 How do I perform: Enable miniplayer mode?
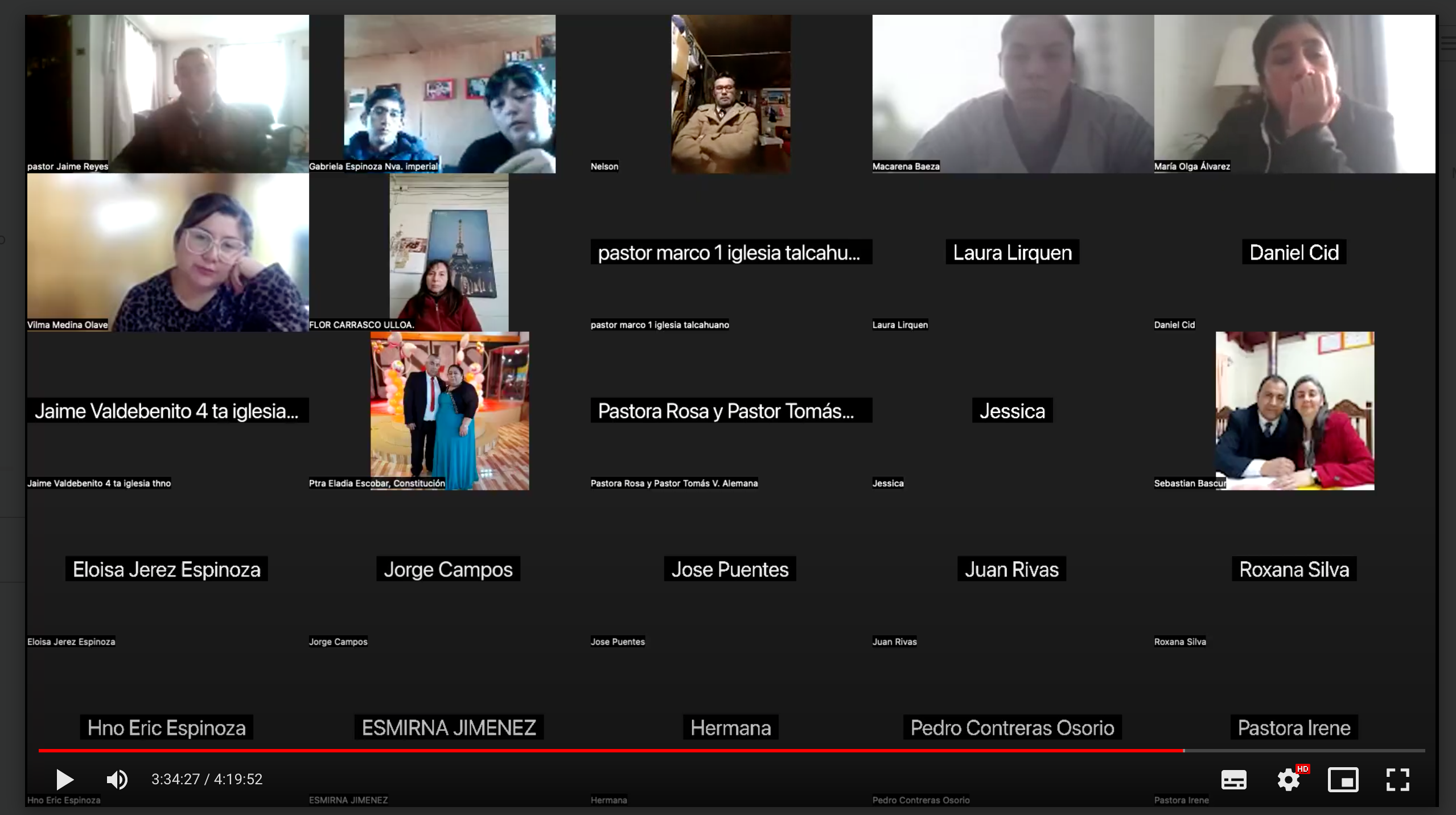point(1343,780)
